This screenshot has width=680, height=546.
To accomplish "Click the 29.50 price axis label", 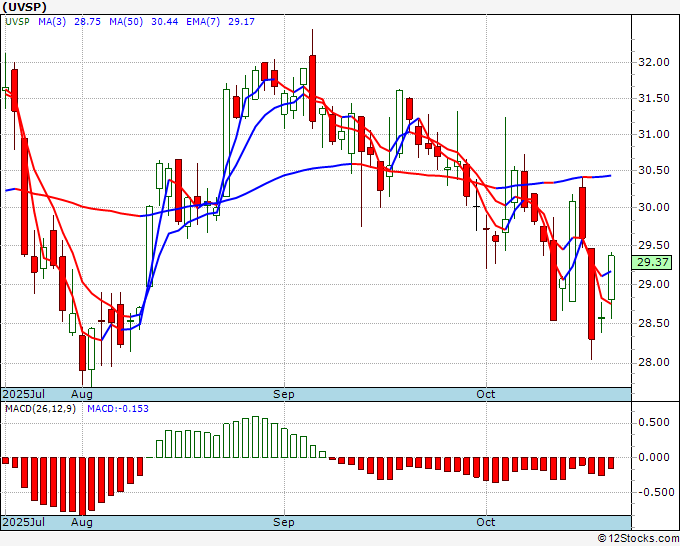I will pos(654,245).
